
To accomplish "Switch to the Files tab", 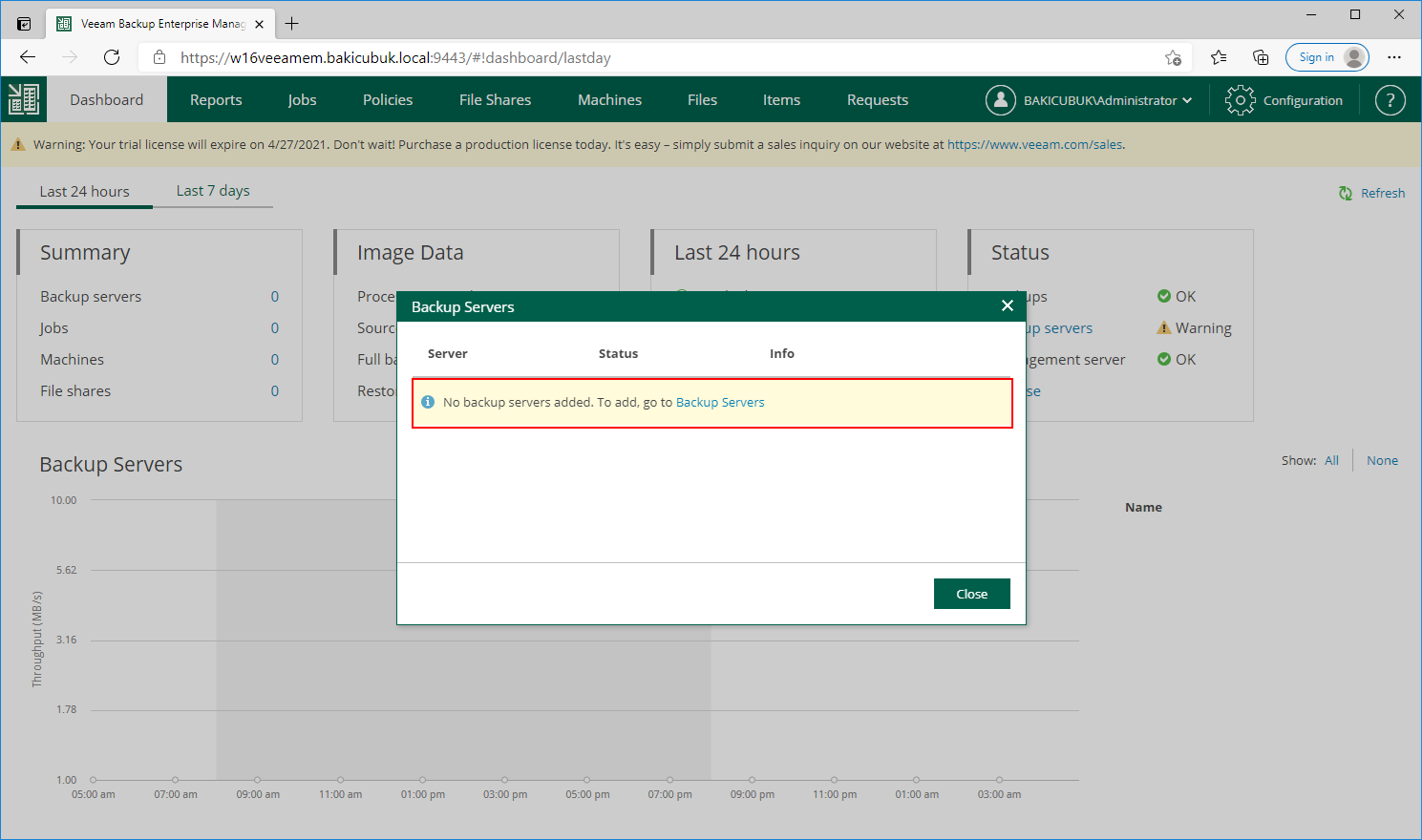I will pos(702,99).
